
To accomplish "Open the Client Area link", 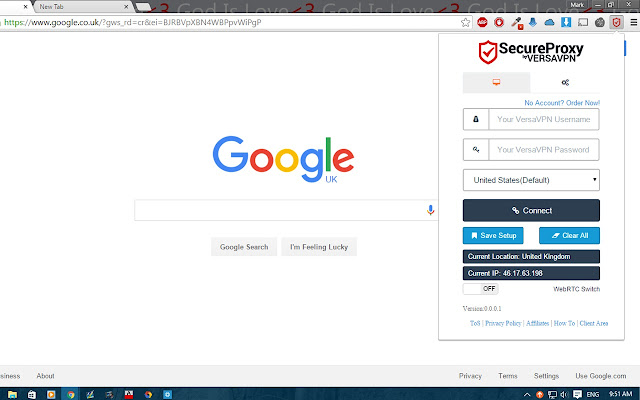I will 593,323.
